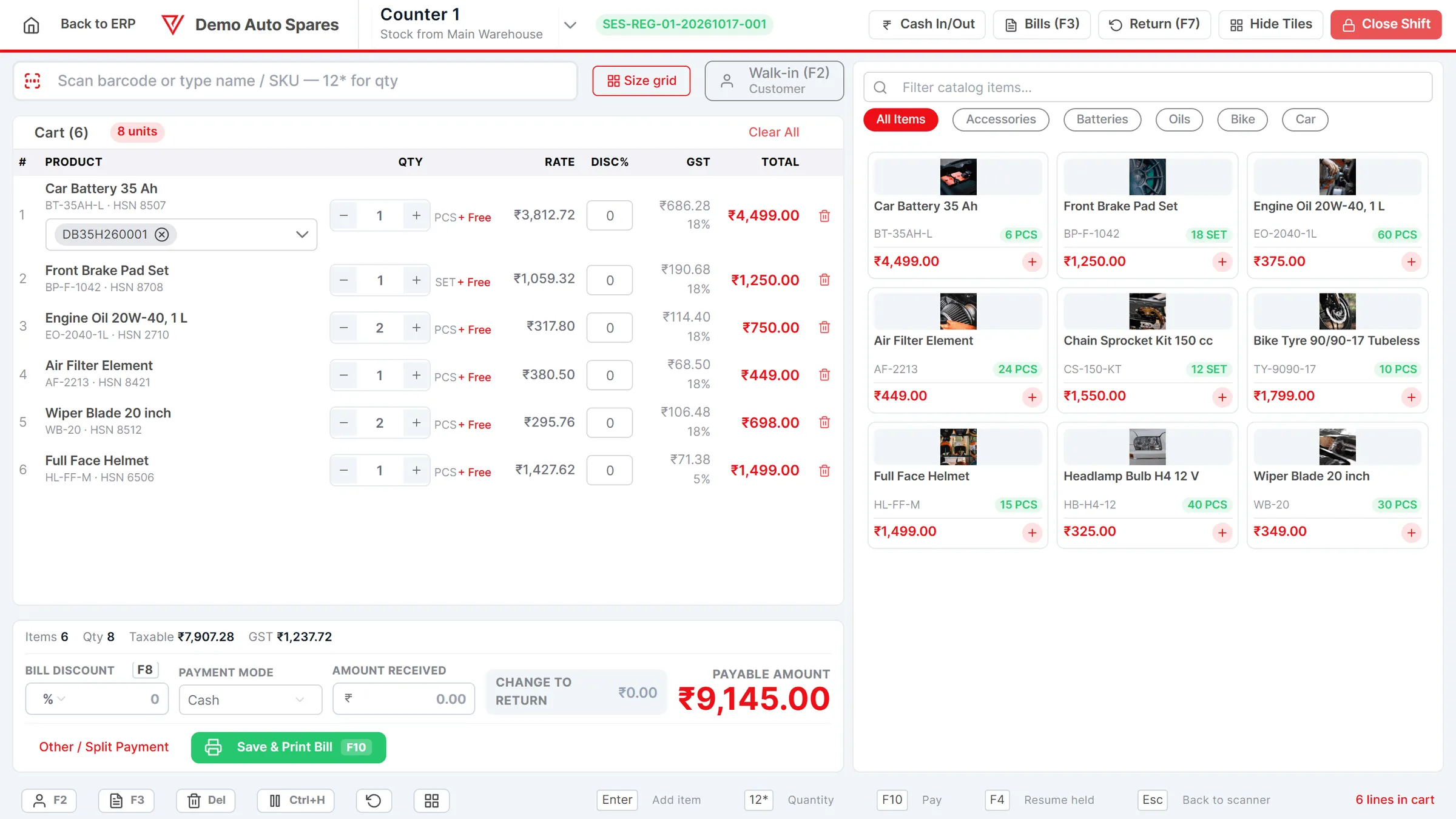Click the Close Shift button
Screen dimensions: 1456x819
(1386, 25)
